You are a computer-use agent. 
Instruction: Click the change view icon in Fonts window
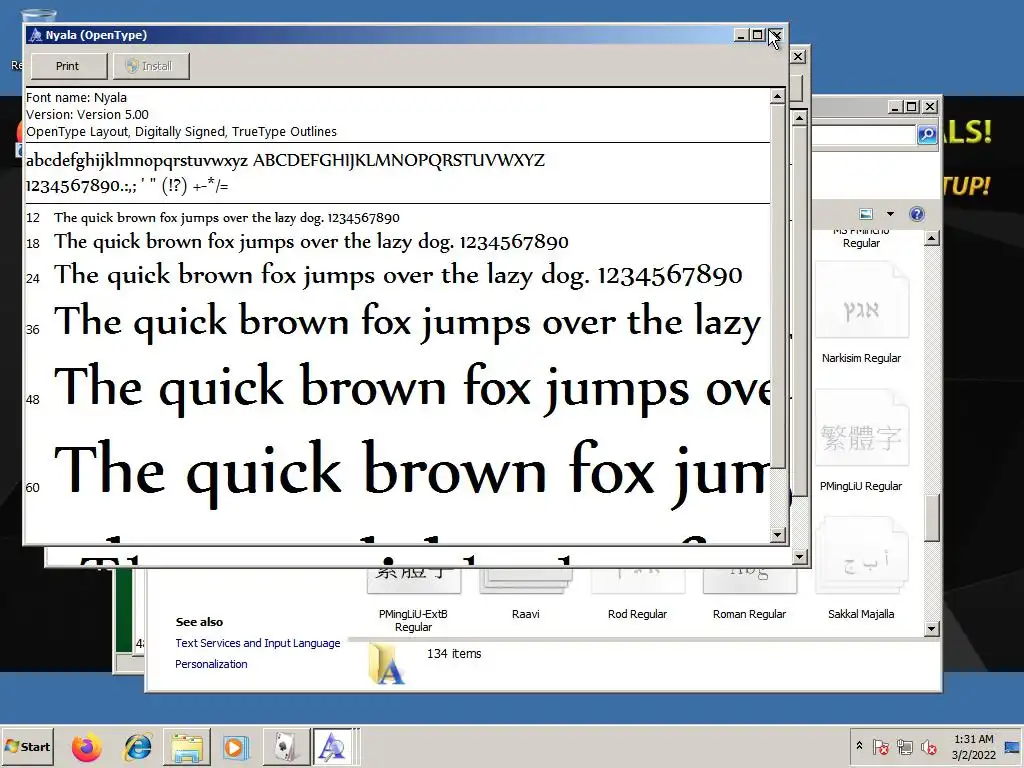pyautogui.click(x=866, y=214)
